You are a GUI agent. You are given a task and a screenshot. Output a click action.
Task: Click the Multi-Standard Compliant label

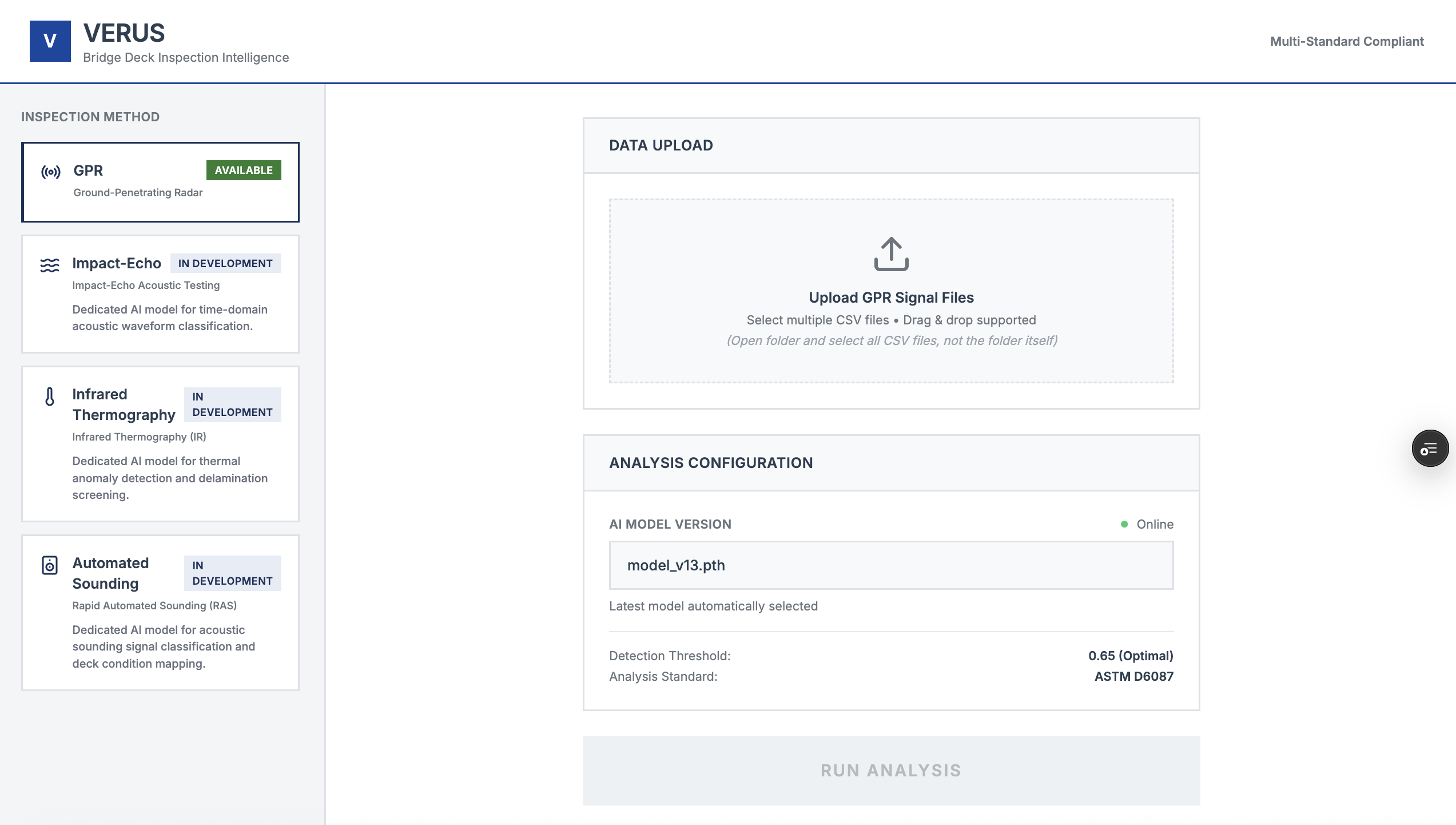[1347, 41]
